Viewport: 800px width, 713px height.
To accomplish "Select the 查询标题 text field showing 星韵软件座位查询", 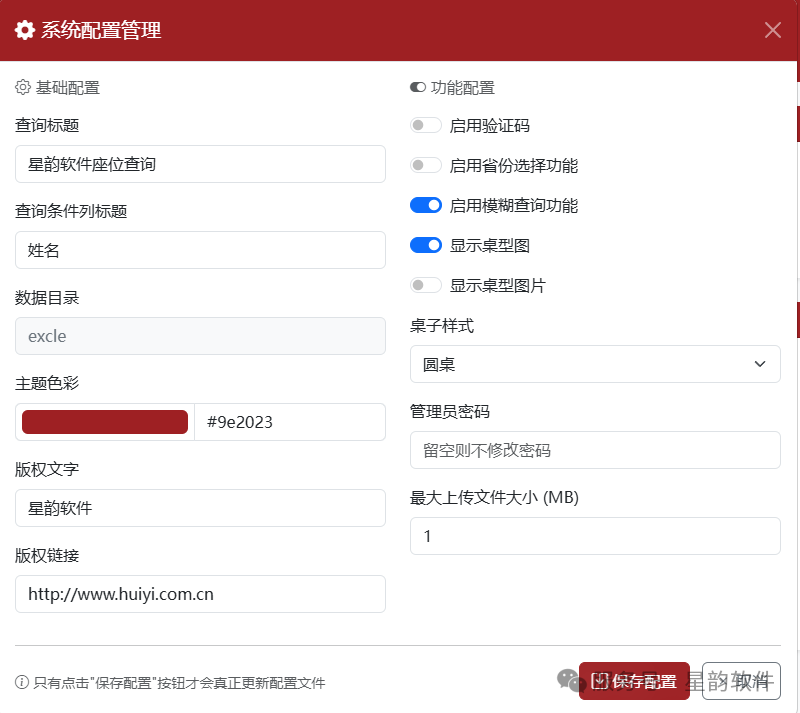I will point(200,164).
